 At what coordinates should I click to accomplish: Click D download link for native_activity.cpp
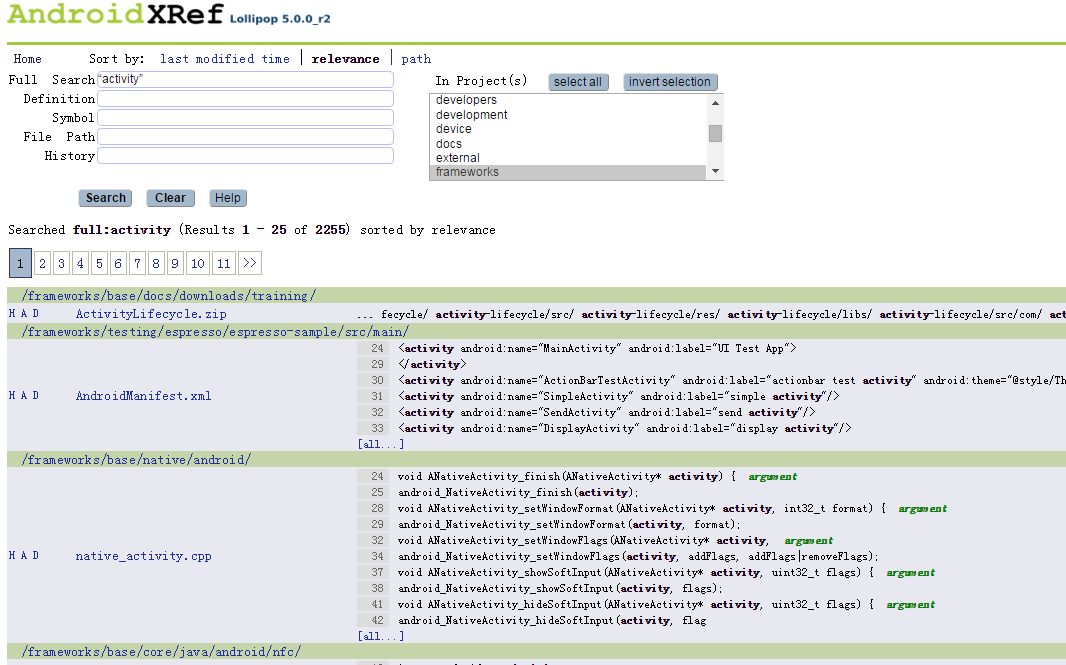[35, 556]
